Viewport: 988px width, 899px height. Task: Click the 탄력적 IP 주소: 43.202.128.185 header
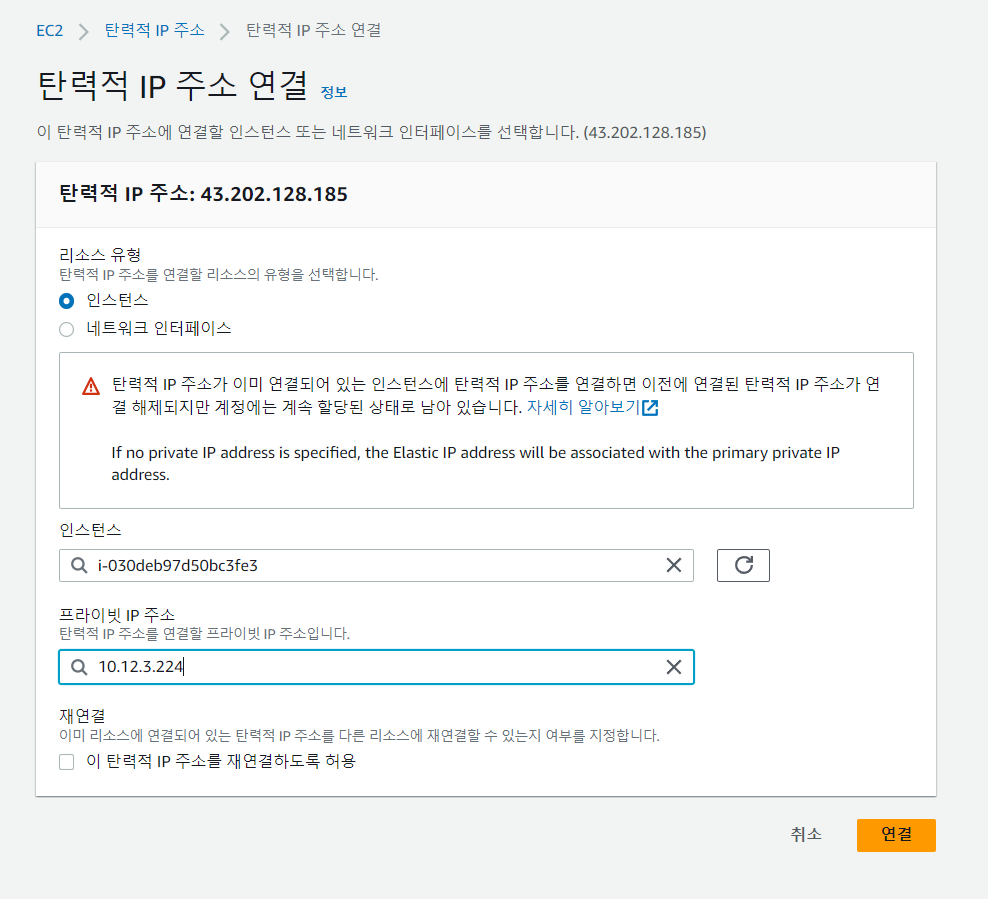pyautogui.click(x=203, y=194)
